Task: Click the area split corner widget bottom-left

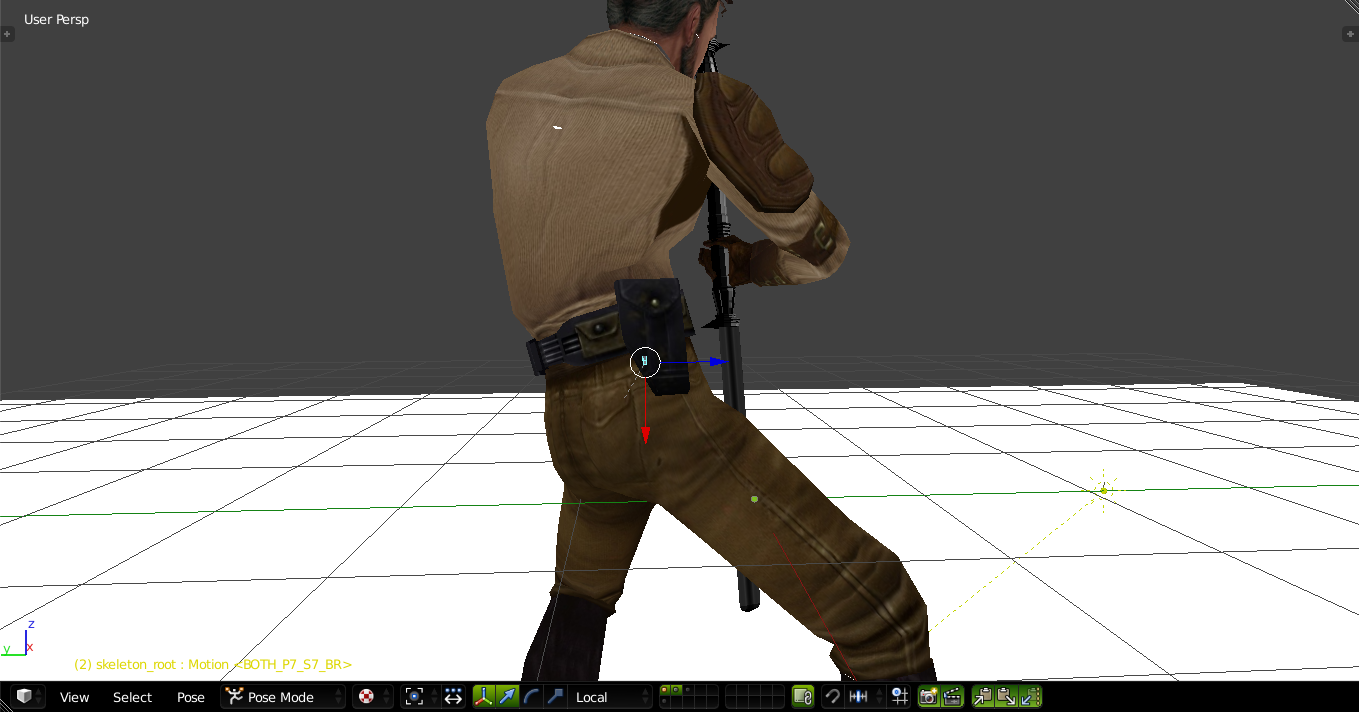Action: [5, 706]
